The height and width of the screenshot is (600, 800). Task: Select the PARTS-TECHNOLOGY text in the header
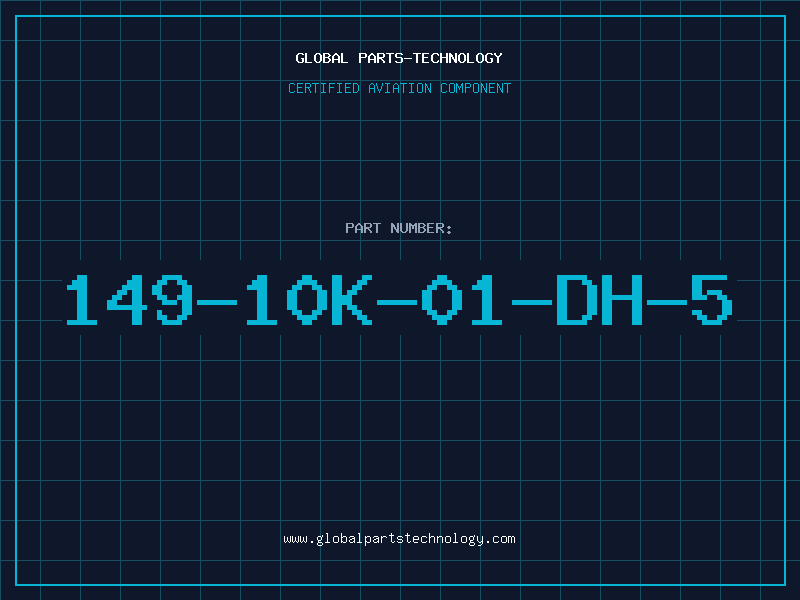pos(430,58)
